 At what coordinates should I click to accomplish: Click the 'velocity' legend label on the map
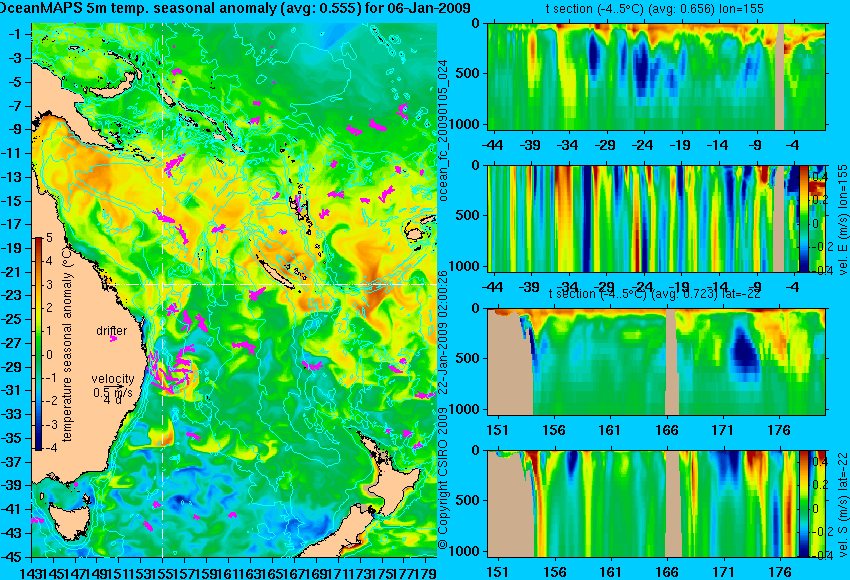pos(112,379)
